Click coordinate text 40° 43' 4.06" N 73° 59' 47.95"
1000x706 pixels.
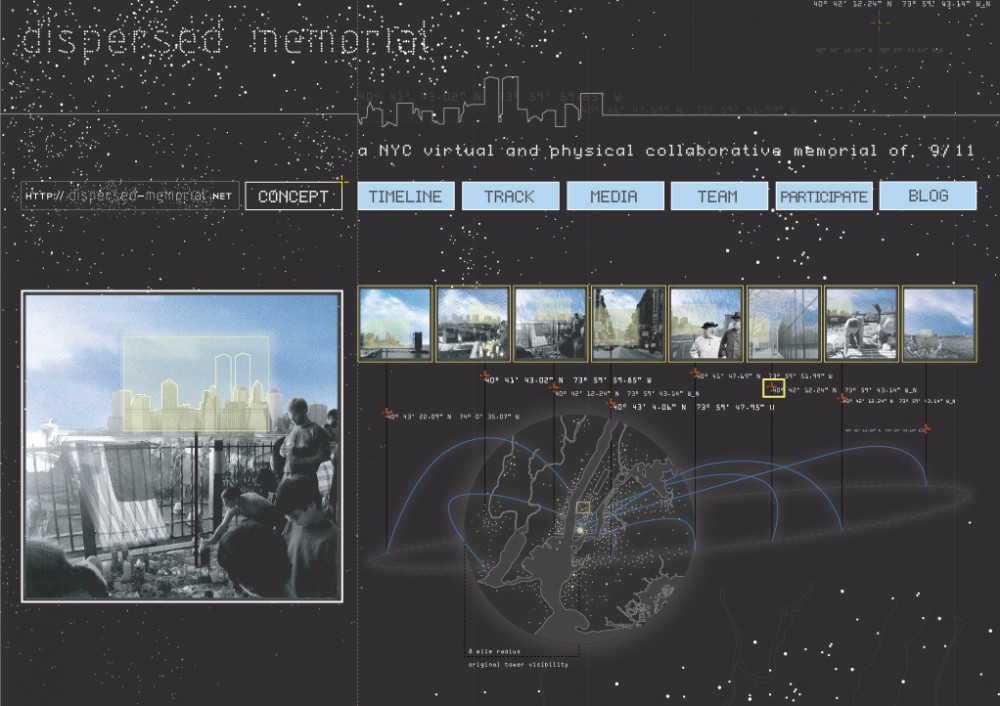pyautogui.click(x=695, y=407)
